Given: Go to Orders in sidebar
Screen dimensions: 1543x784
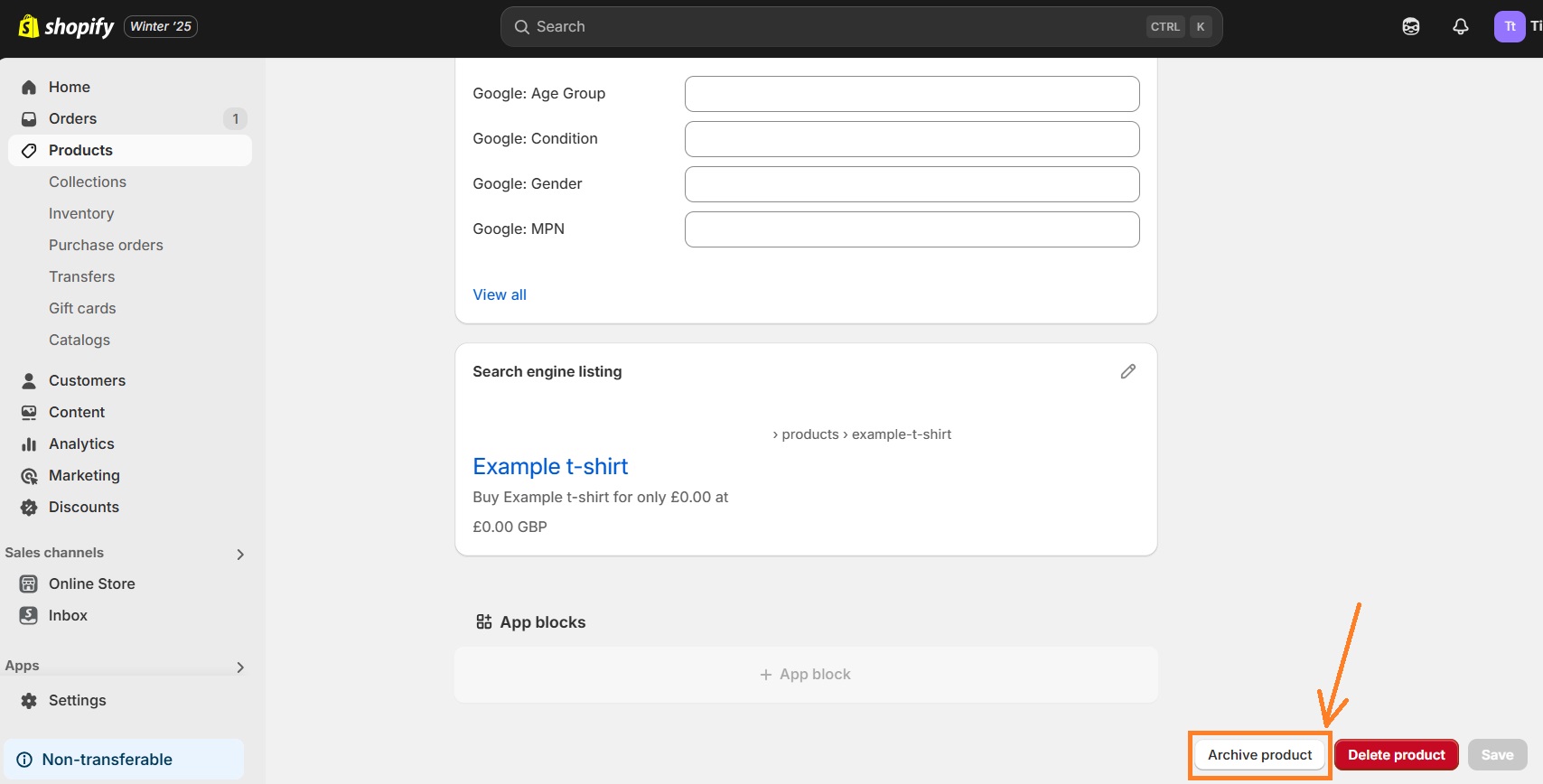Looking at the screenshot, I should (72, 119).
